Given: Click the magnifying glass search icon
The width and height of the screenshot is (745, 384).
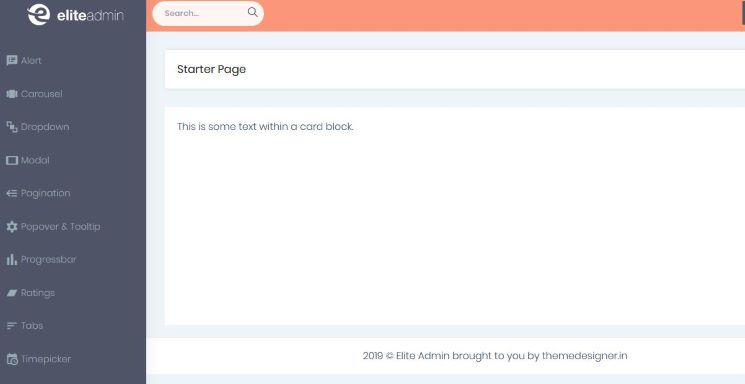Looking at the screenshot, I should tap(253, 12).
